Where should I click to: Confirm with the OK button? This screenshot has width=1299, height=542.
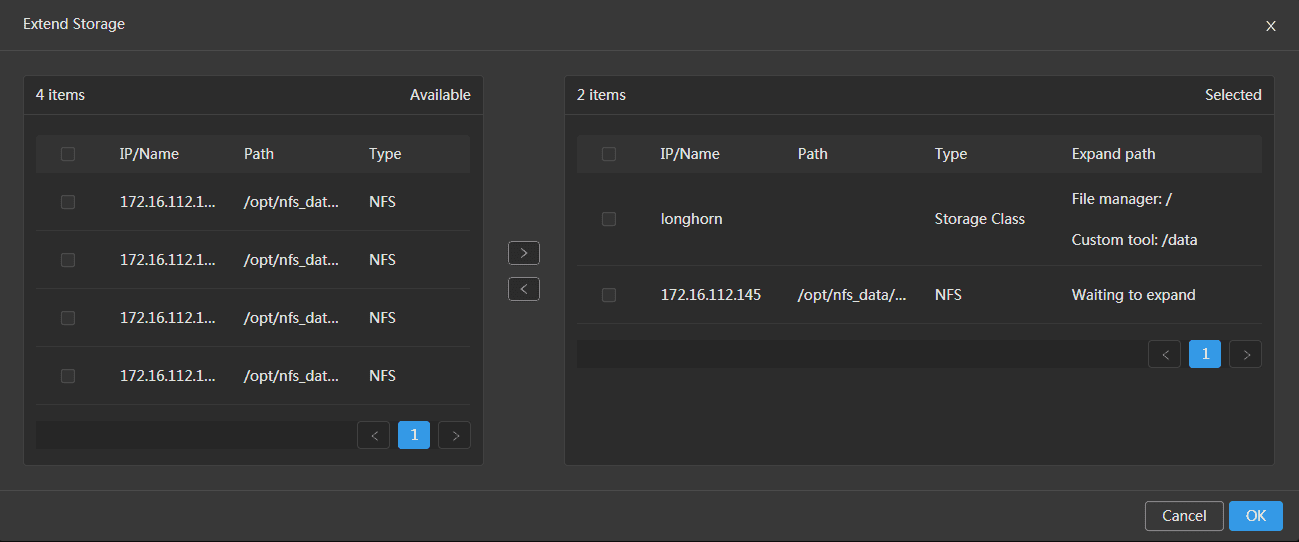pyautogui.click(x=1256, y=516)
